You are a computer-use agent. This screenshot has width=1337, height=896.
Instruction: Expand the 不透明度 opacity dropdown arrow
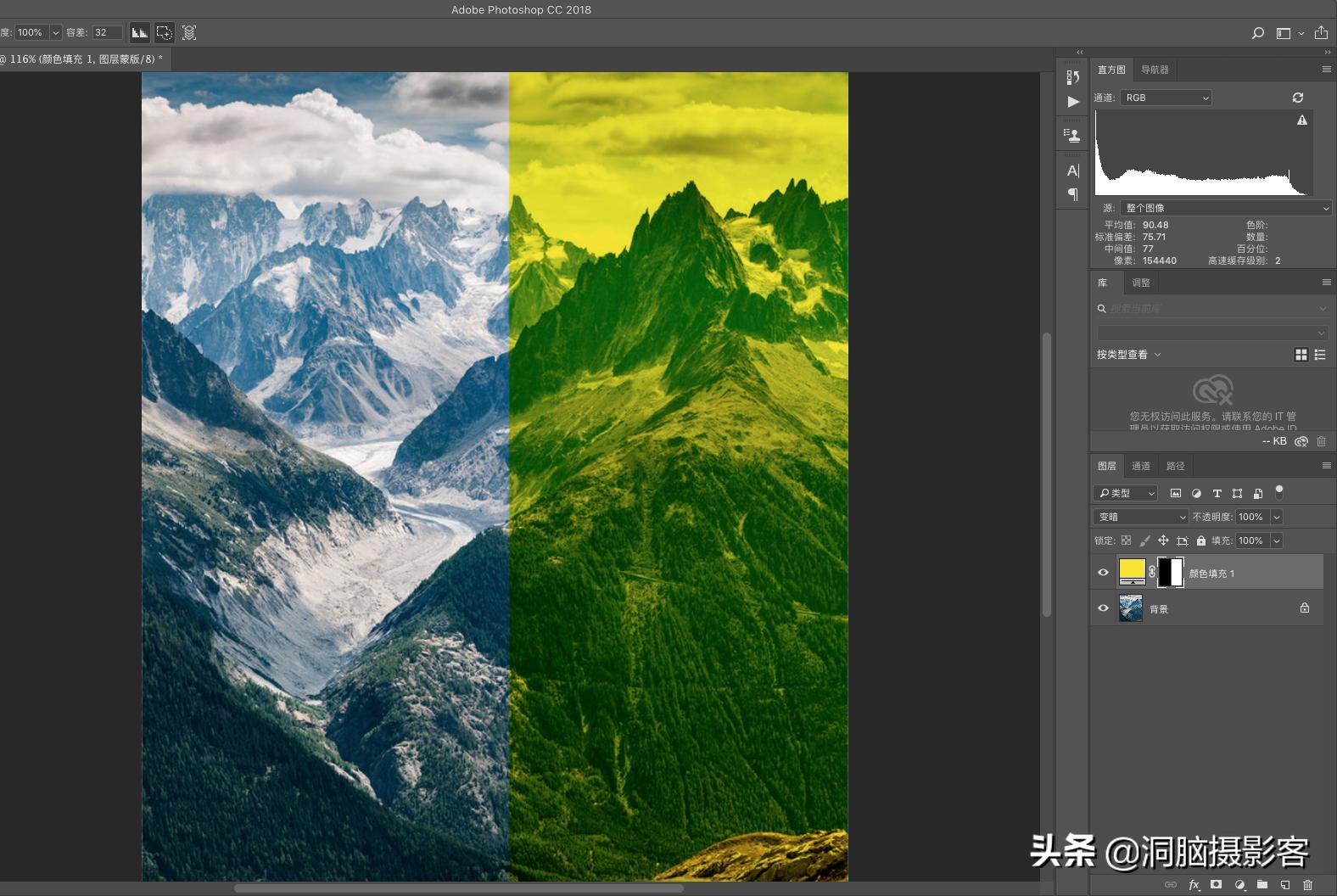(1277, 517)
